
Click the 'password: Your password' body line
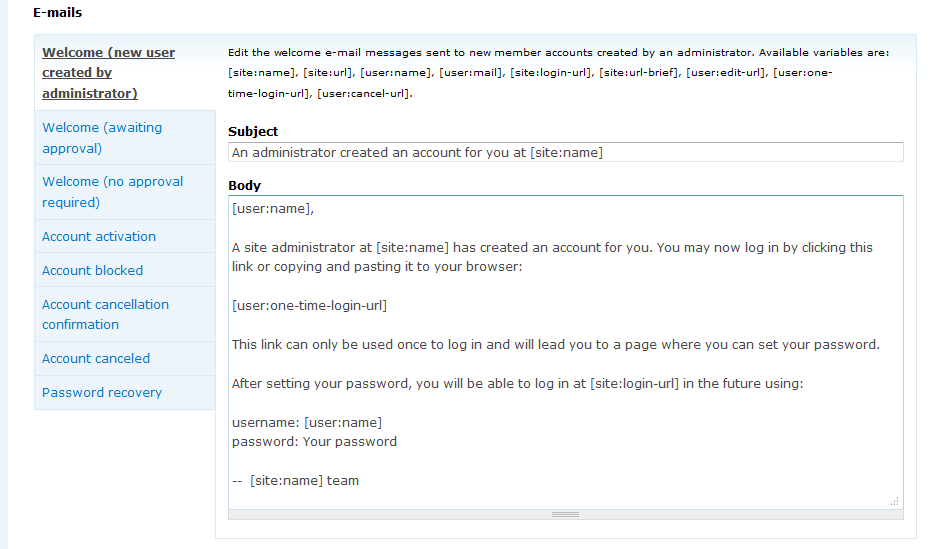click(314, 442)
